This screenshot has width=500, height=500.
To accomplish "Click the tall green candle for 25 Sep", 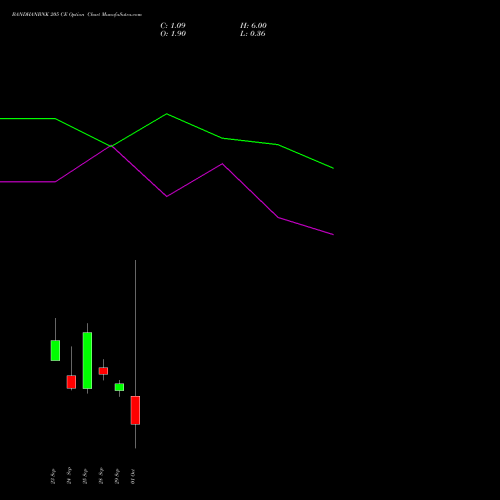I will pos(87,360).
